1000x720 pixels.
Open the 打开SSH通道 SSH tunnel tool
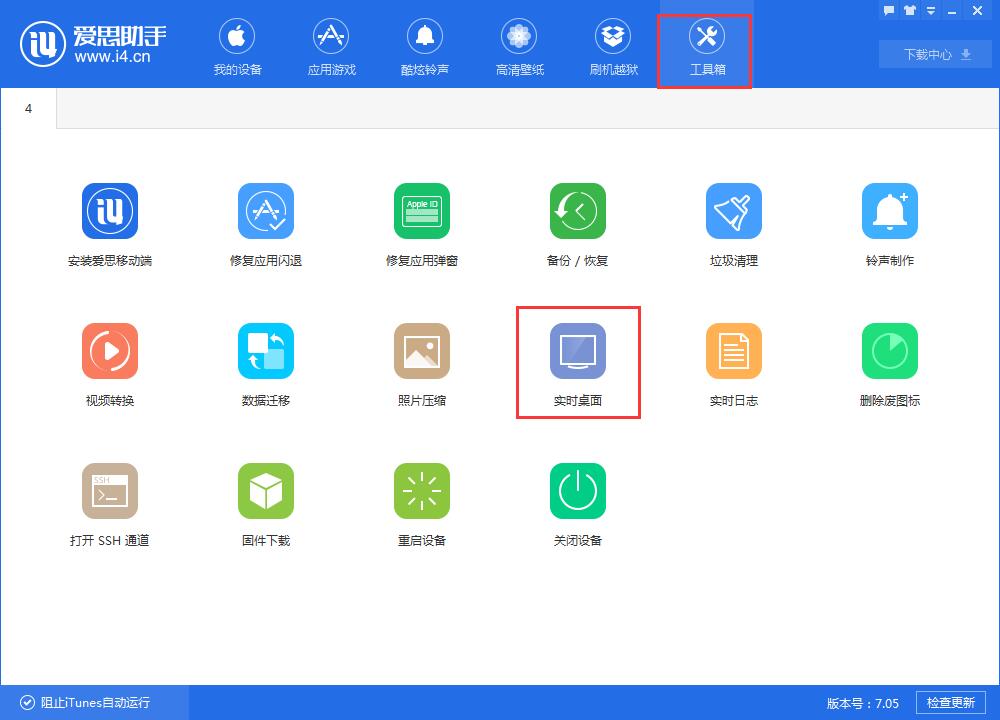click(x=110, y=502)
